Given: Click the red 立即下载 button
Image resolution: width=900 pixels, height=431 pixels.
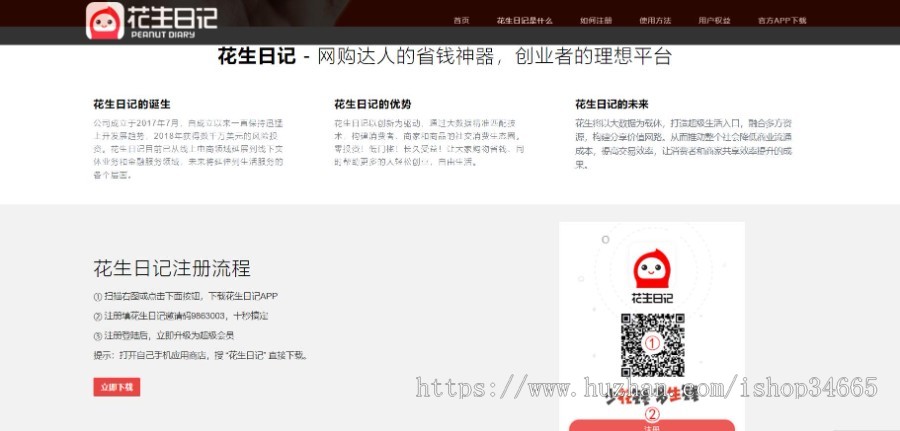Looking at the screenshot, I should [117, 387].
